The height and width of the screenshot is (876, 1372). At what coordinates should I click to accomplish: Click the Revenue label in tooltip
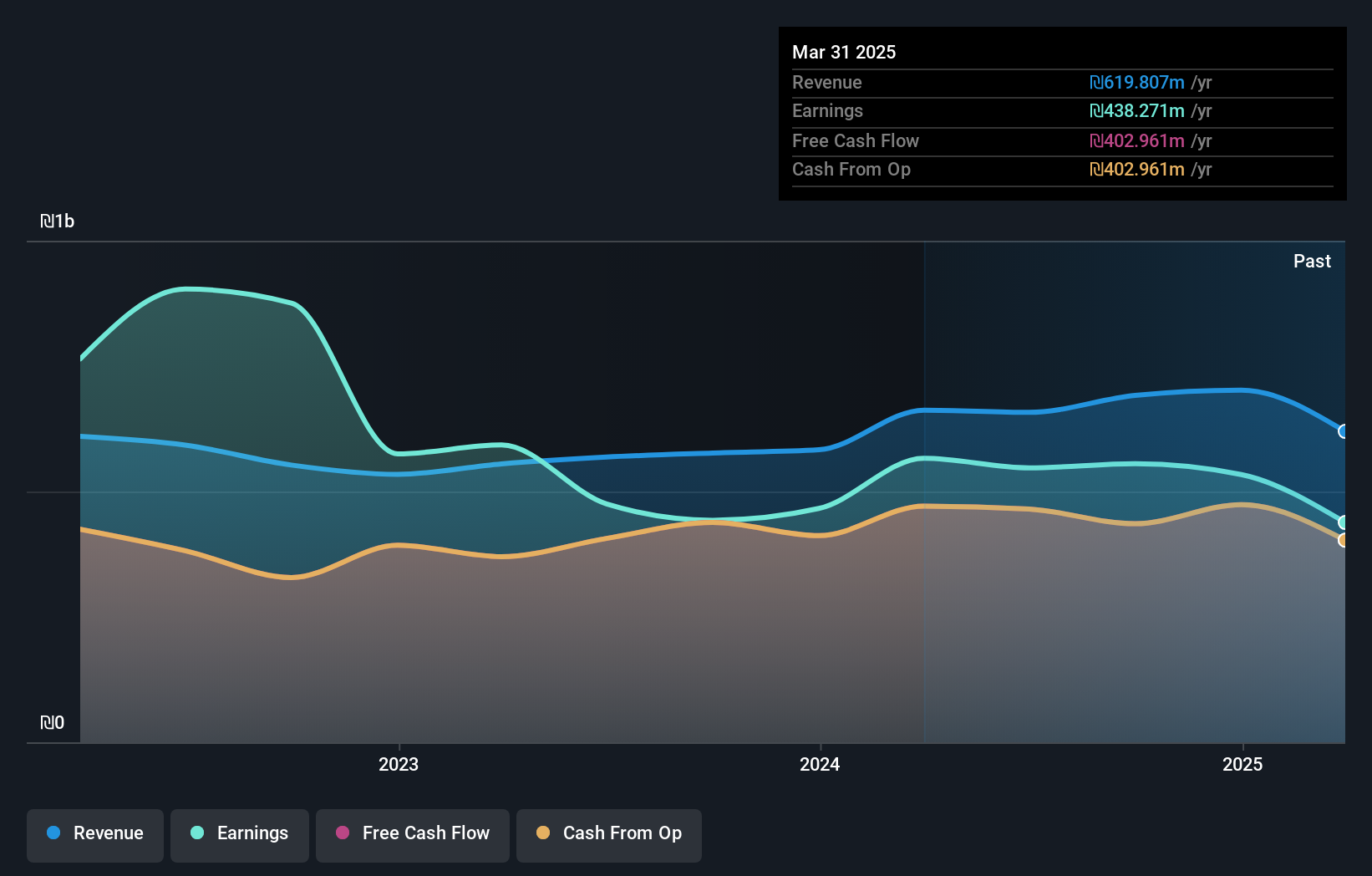pos(827,83)
